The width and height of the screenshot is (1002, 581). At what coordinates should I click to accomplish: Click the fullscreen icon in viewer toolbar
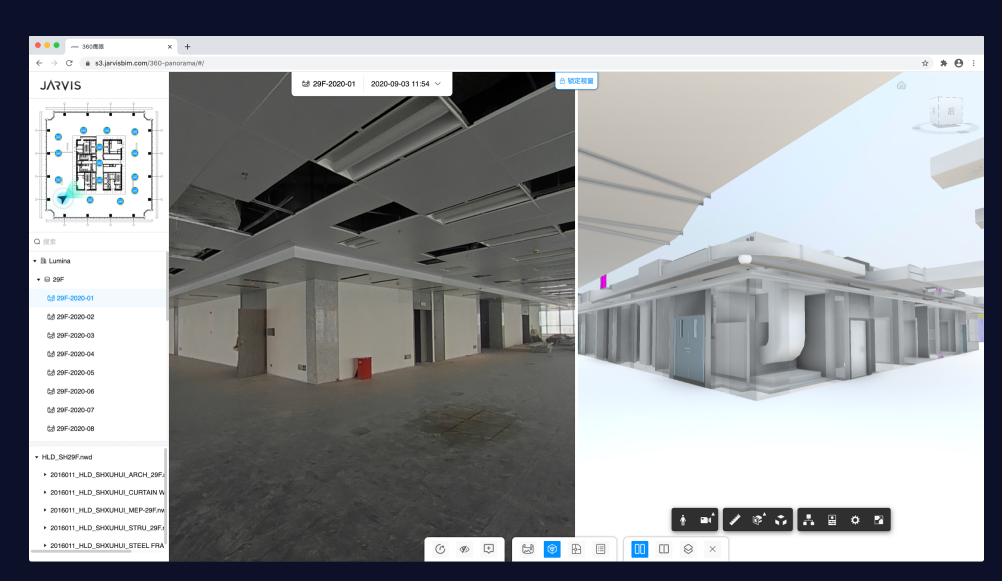[879, 520]
